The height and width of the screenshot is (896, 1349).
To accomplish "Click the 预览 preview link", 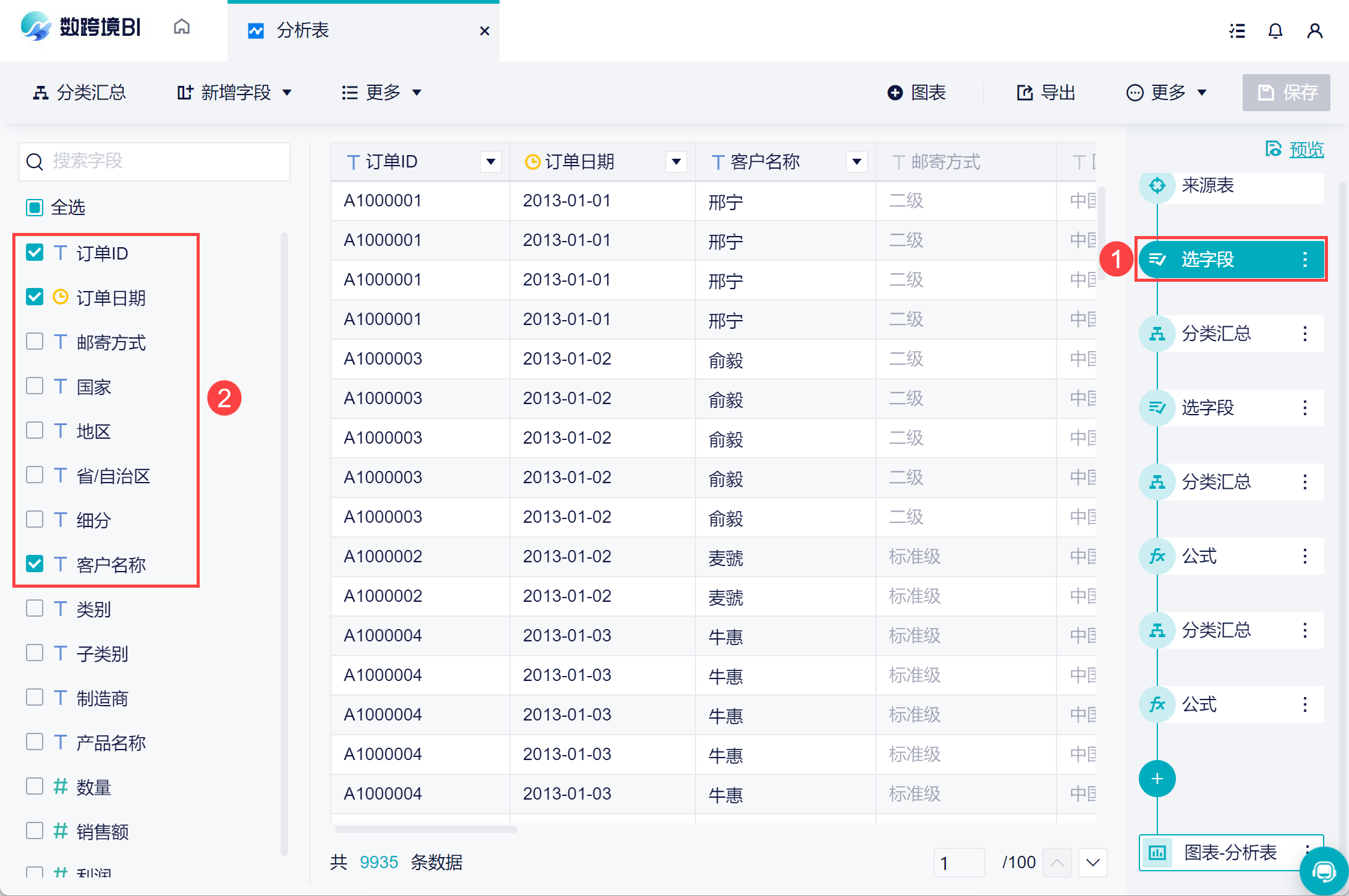I will [1306, 149].
